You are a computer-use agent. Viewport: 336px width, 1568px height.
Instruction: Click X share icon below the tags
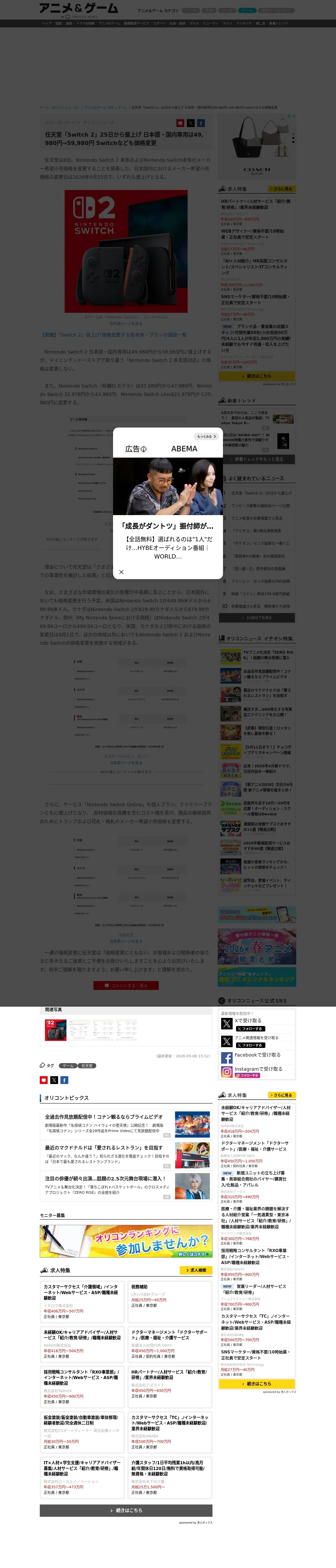54,1080
